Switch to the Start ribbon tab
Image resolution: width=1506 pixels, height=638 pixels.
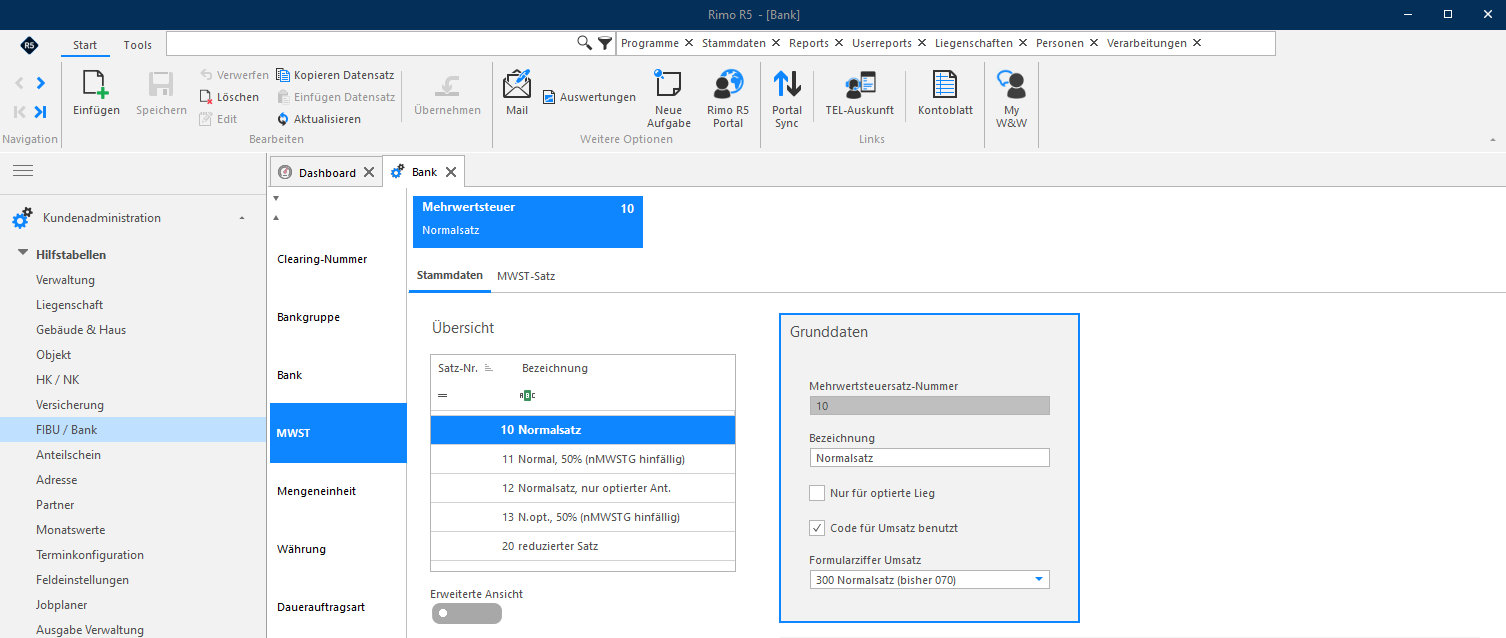pos(85,45)
